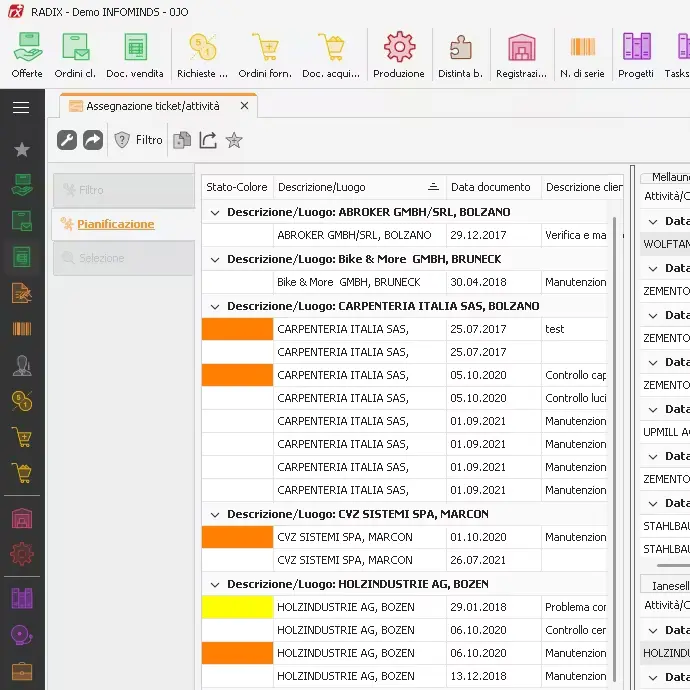Select the WOLFTAN row in right panel
This screenshot has width=690, height=690.
point(665,244)
